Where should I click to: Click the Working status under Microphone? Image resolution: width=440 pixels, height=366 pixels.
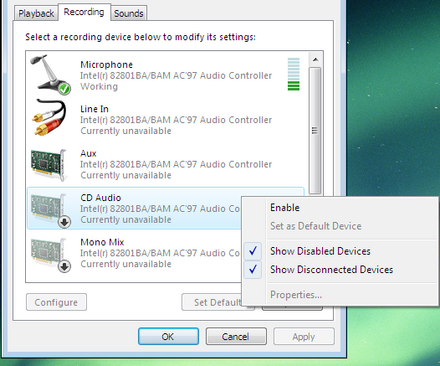click(99, 87)
